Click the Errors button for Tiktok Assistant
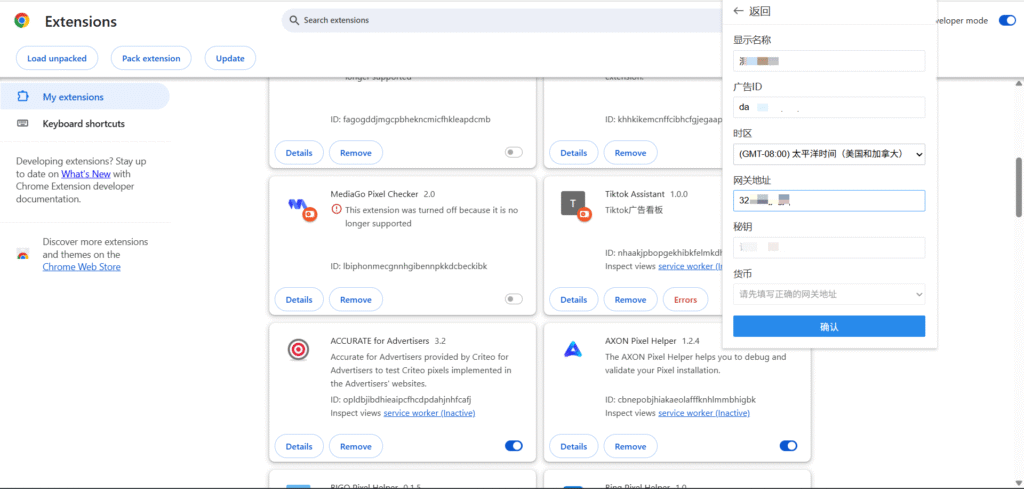 click(x=686, y=300)
